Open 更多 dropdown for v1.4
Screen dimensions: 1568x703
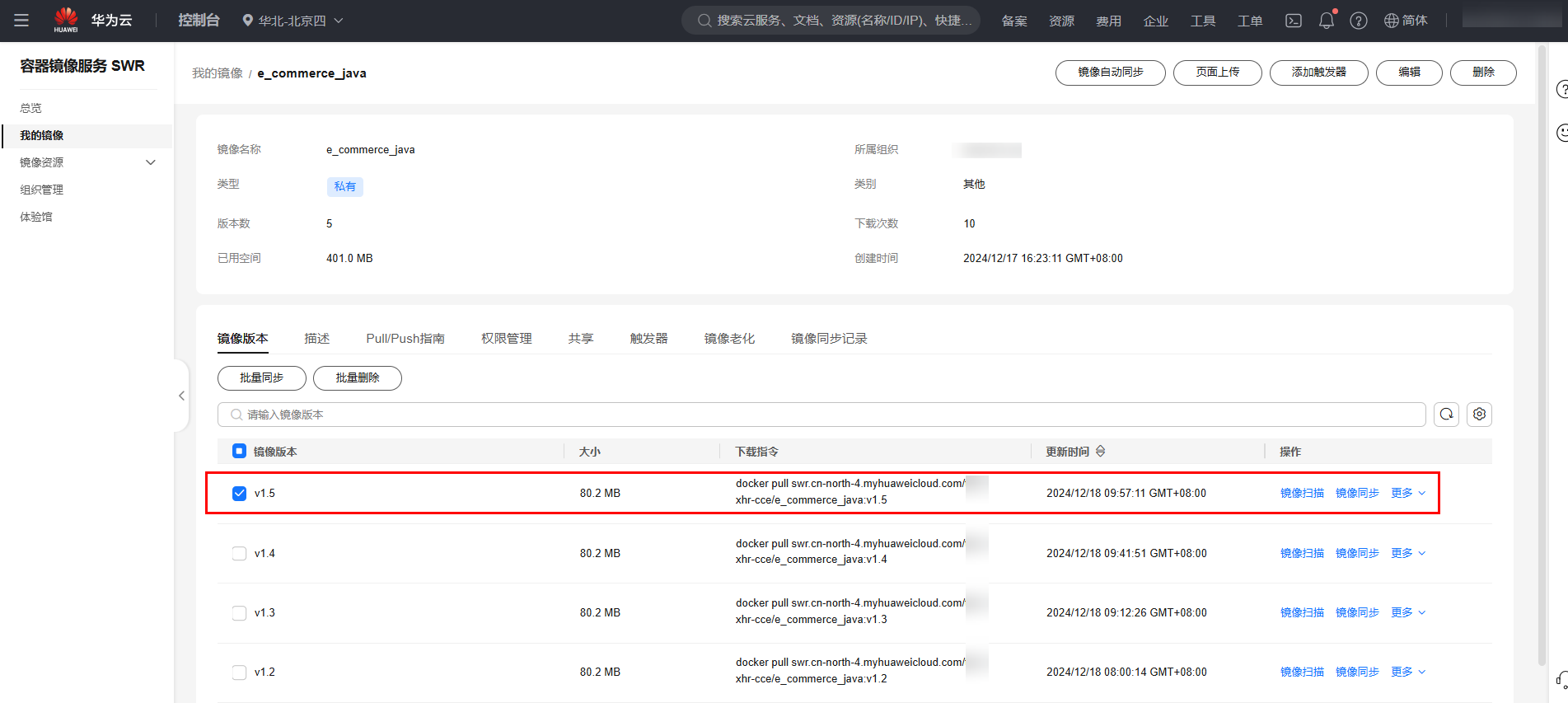(x=1408, y=553)
